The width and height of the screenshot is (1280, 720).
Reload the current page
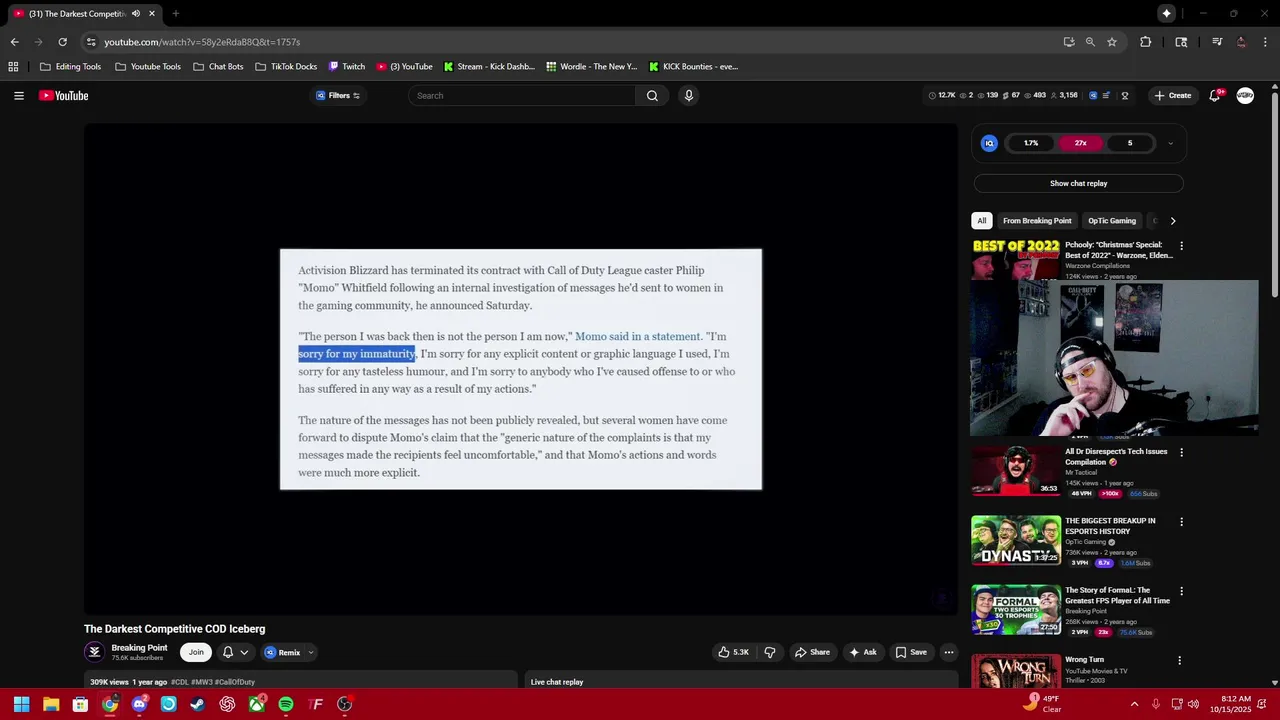(x=62, y=42)
